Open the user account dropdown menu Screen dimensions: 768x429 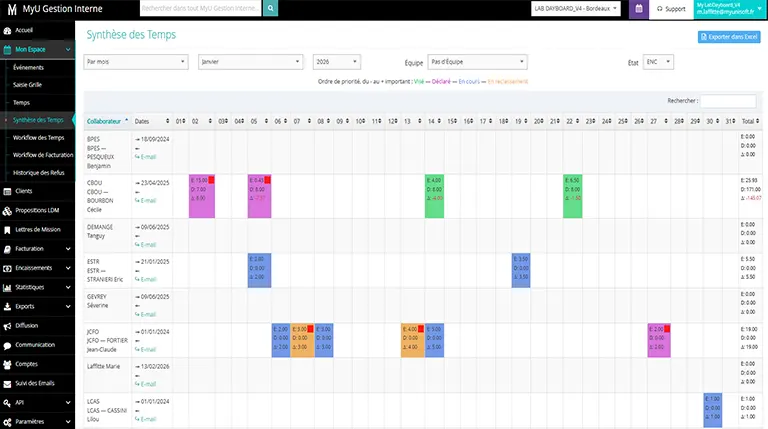point(730,9)
